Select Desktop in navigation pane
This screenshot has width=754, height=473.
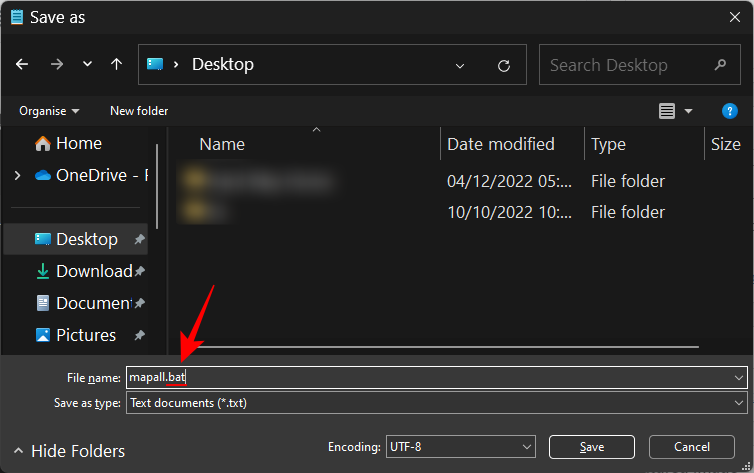(75, 239)
